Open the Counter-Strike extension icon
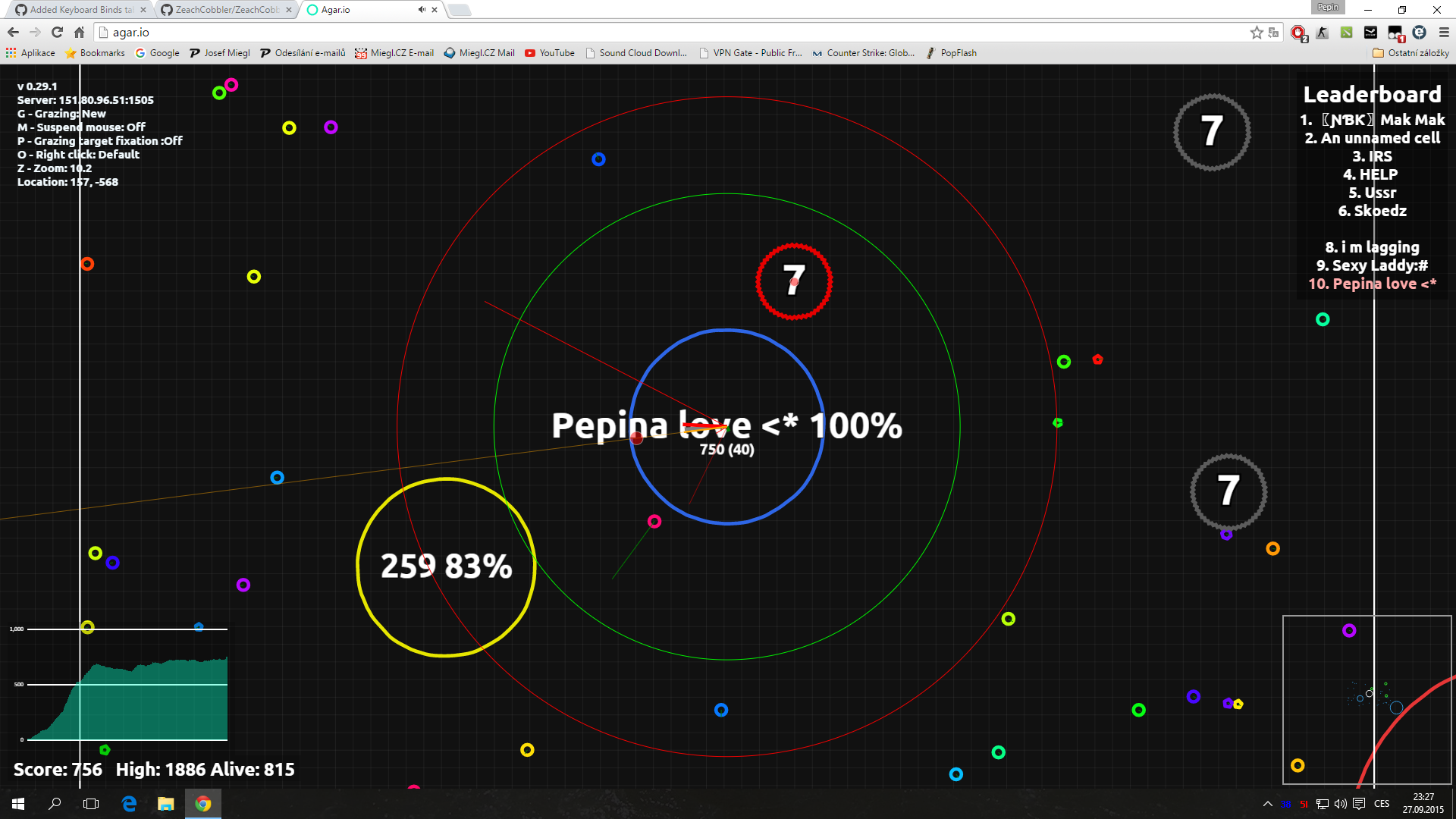1456x819 pixels. (x=1323, y=33)
